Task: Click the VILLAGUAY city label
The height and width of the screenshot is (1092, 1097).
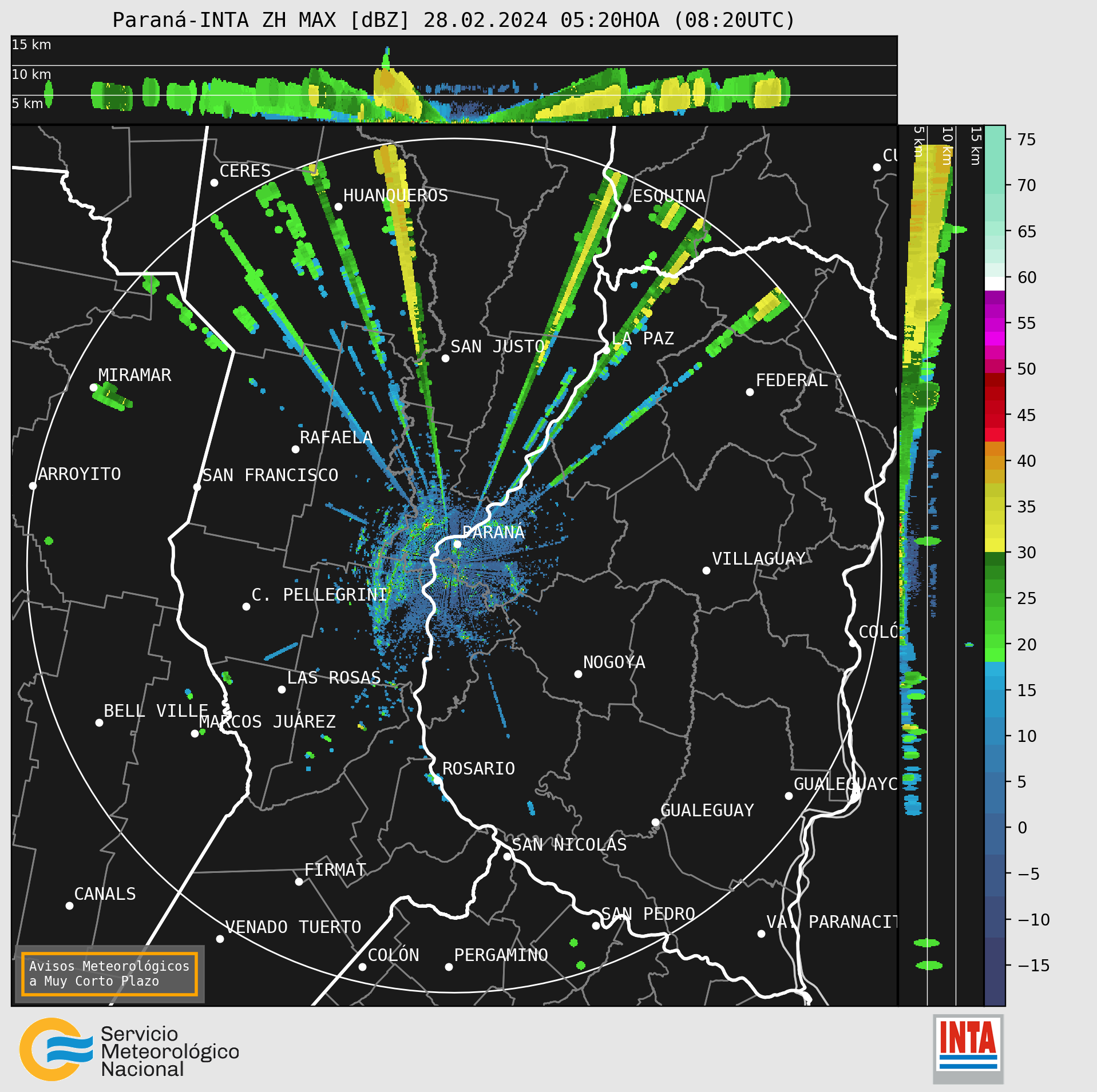Action: click(x=759, y=559)
